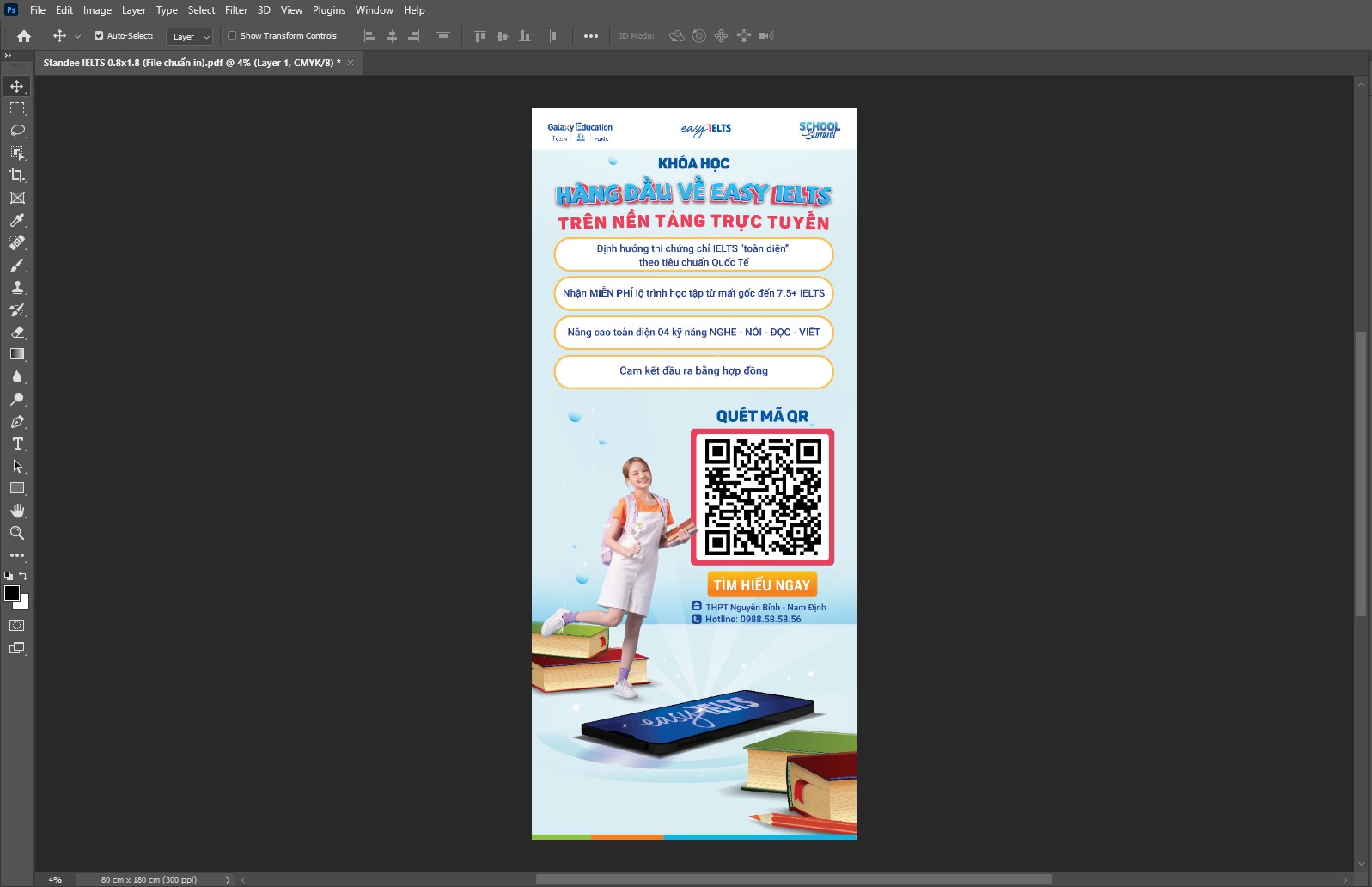Open the Help menu
1372x887 pixels.
click(x=414, y=10)
